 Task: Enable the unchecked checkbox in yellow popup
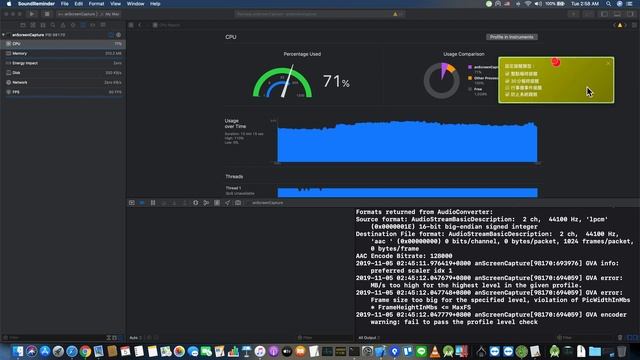pos(507,88)
